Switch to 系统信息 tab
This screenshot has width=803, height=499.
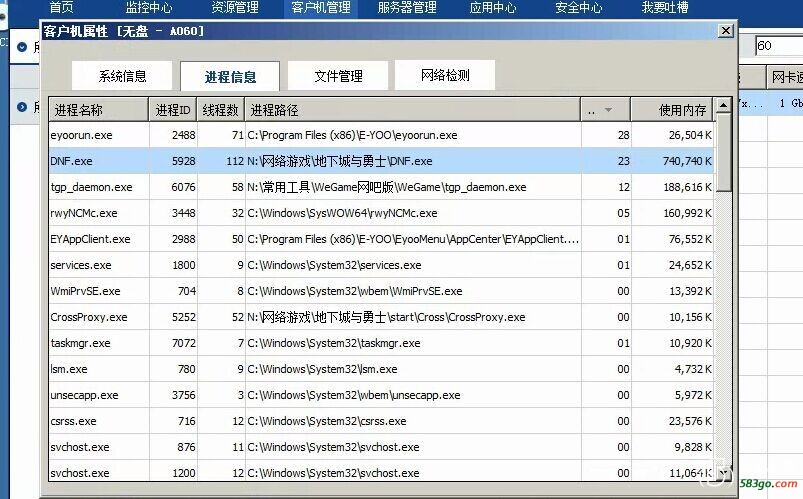122,76
